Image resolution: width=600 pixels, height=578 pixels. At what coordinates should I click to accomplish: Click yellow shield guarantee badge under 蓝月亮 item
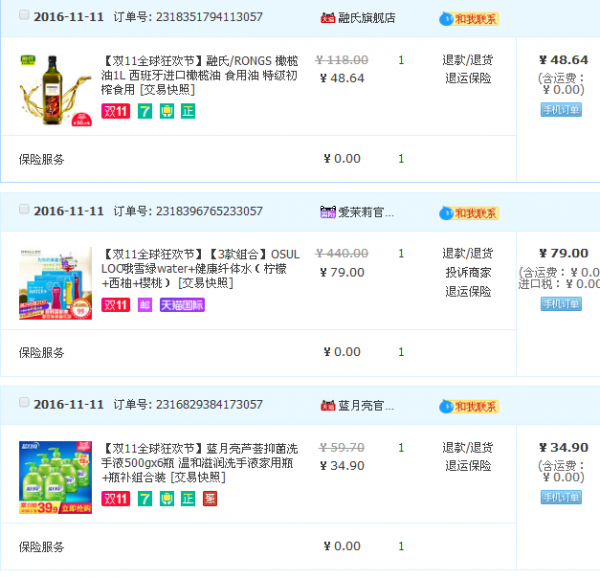(167, 499)
